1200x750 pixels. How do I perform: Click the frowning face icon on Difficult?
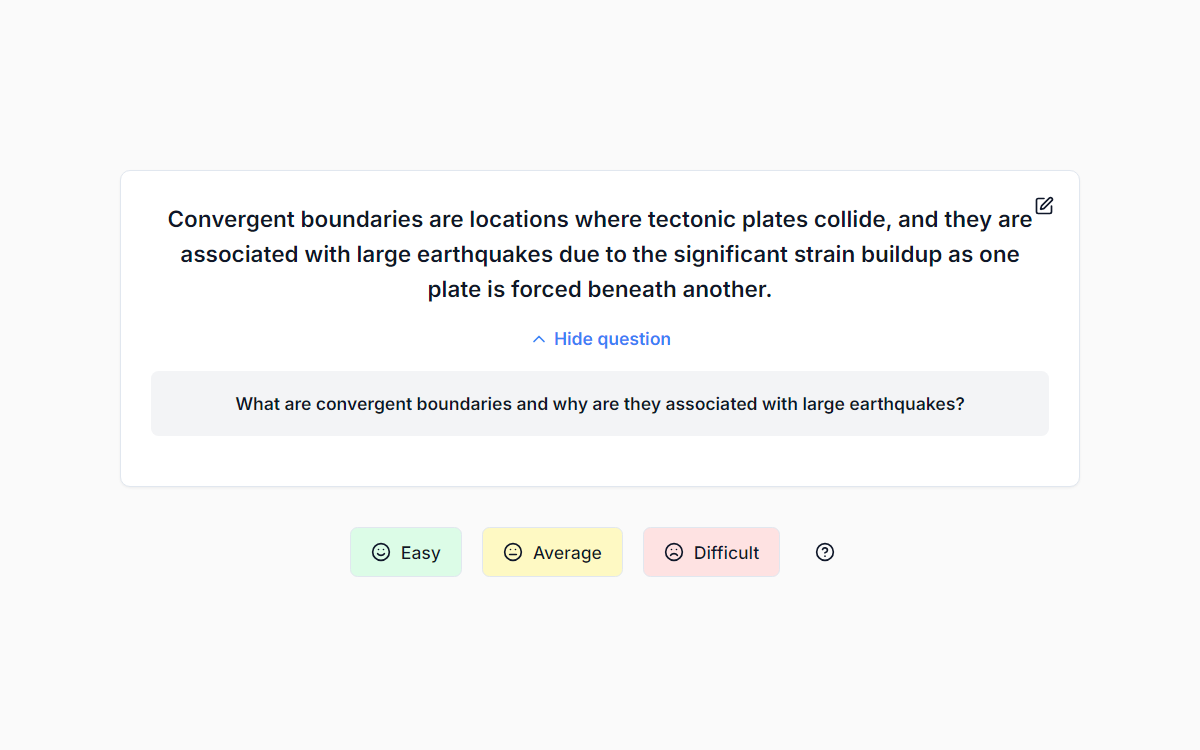pos(674,552)
